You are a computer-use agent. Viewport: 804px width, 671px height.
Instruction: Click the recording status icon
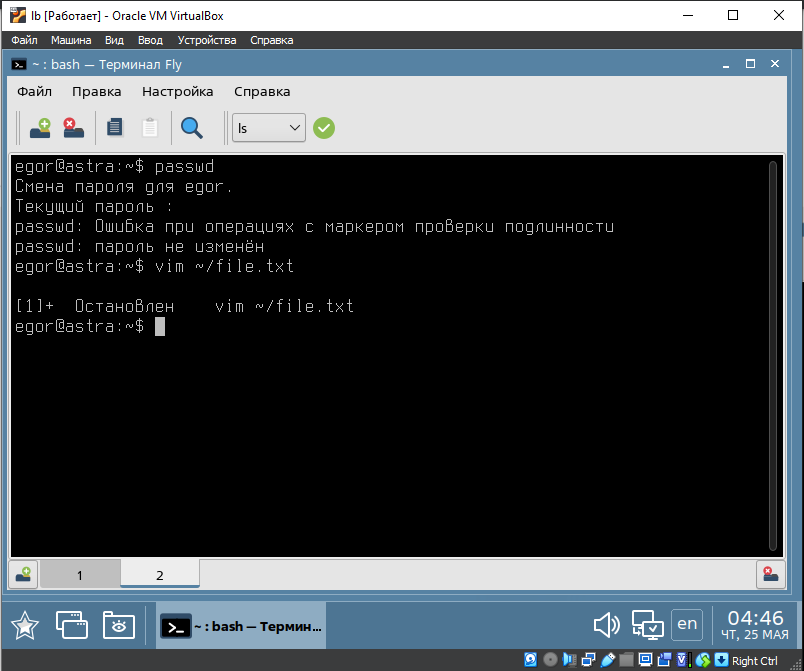click(x=664, y=660)
